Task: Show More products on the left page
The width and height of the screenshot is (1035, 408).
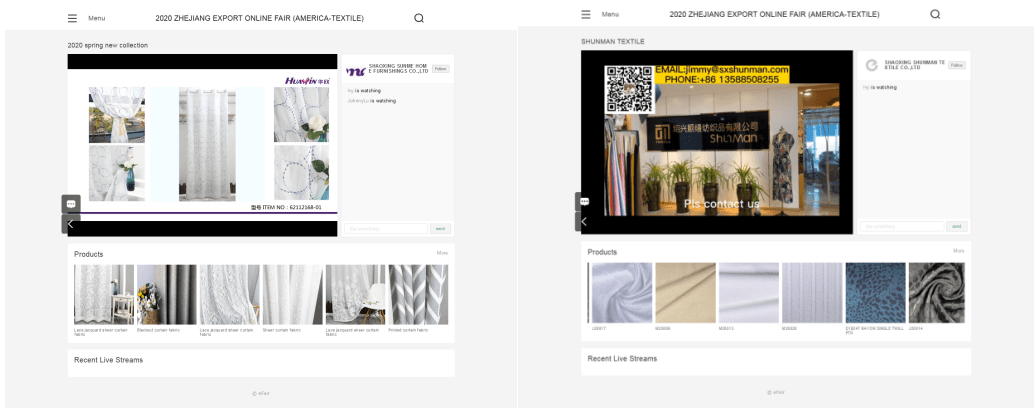Action: coord(442,253)
